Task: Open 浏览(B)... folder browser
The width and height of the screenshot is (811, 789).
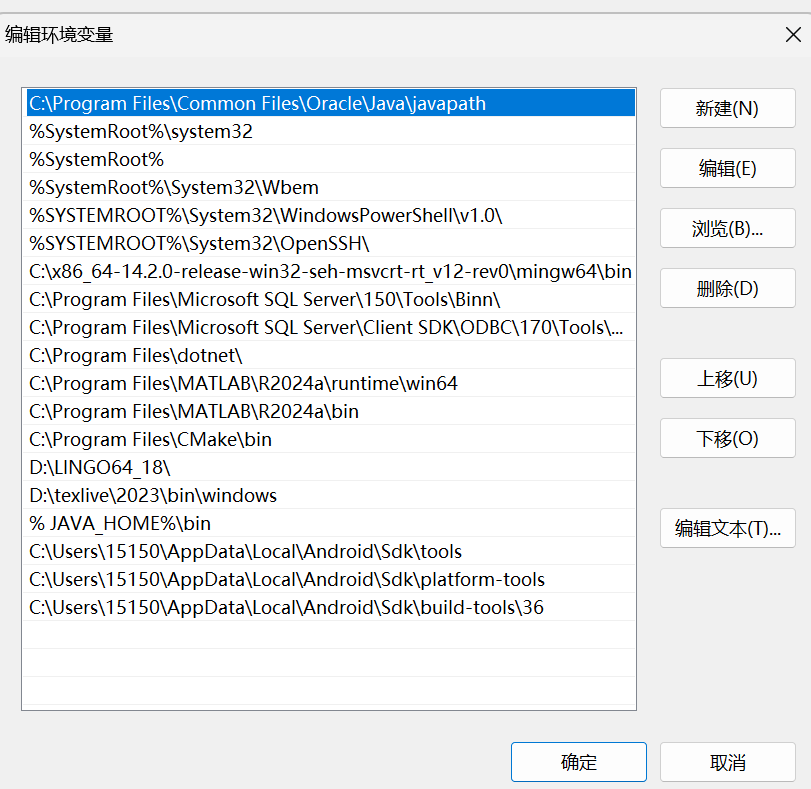Action: (x=727, y=228)
